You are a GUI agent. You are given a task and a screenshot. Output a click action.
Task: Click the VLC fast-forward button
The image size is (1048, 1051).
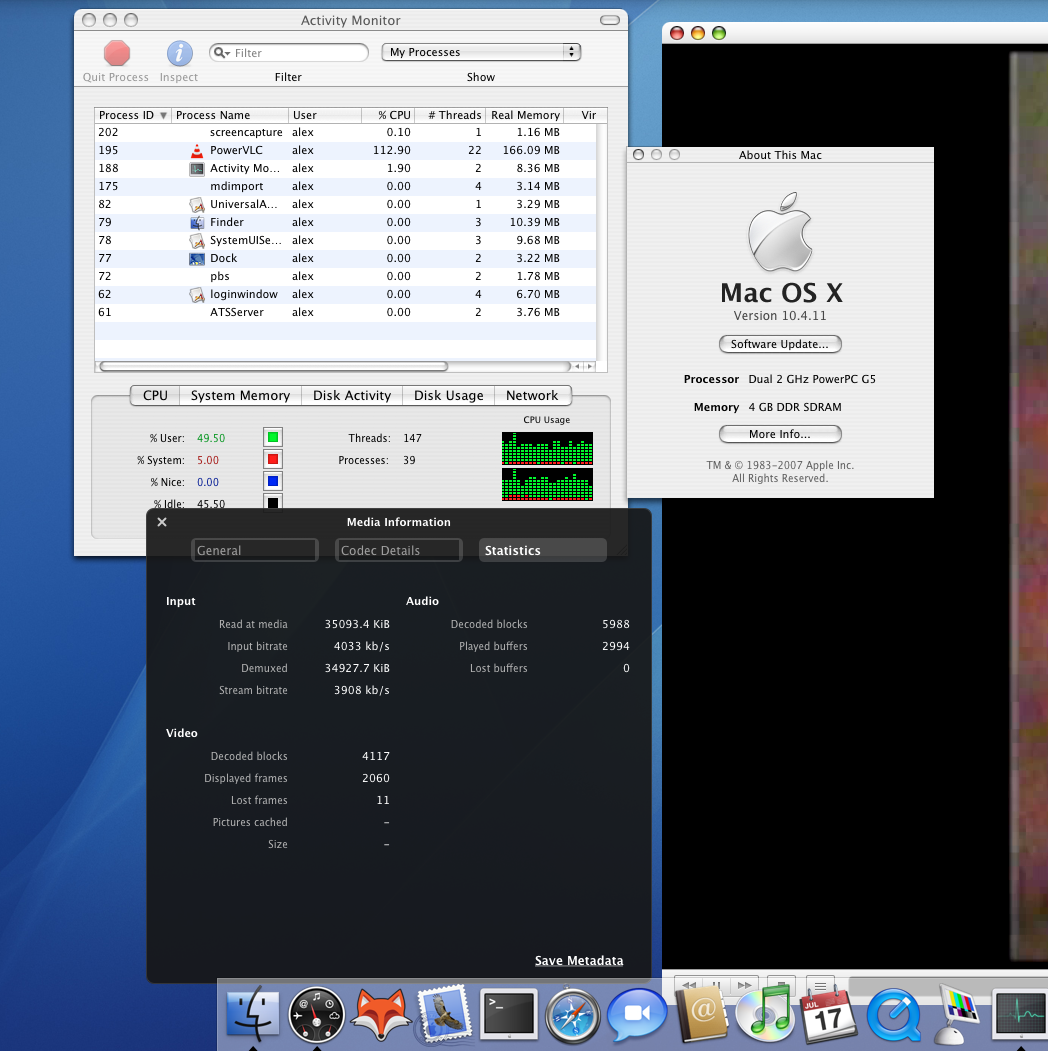pos(744,985)
